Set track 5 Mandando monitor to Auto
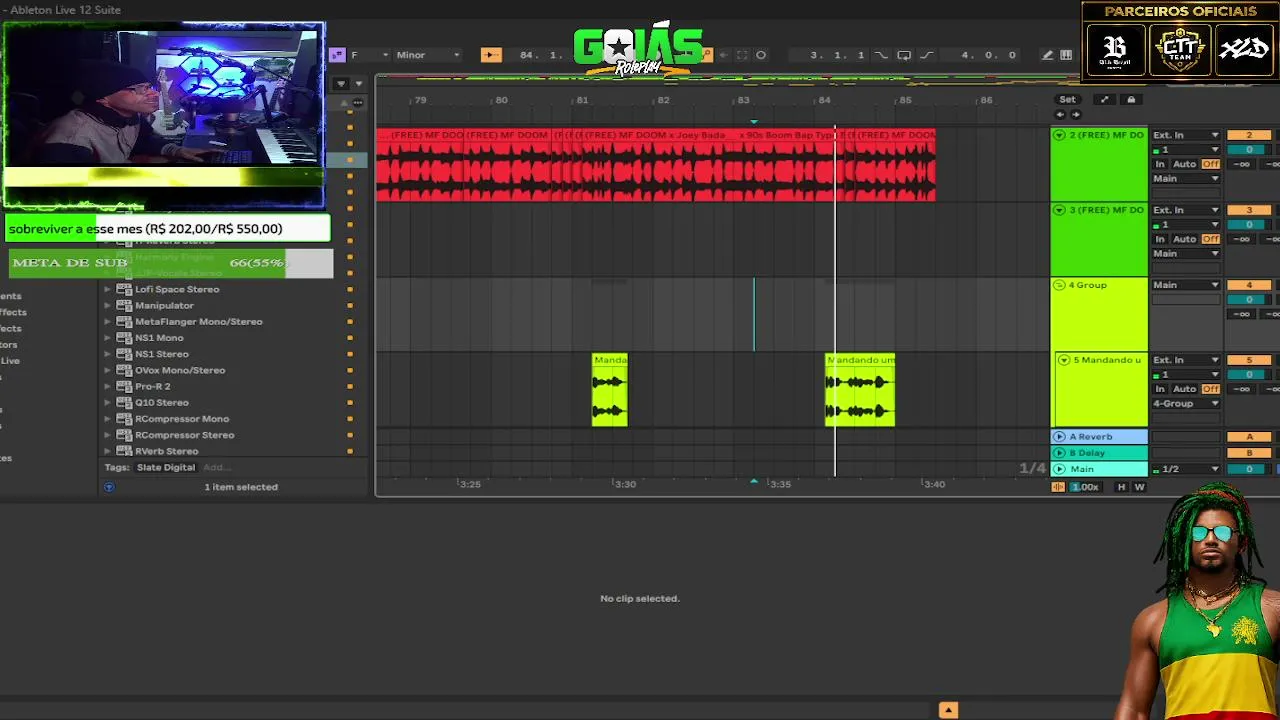The height and width of the screenshot is (720, 1280). pos(1184,389)
